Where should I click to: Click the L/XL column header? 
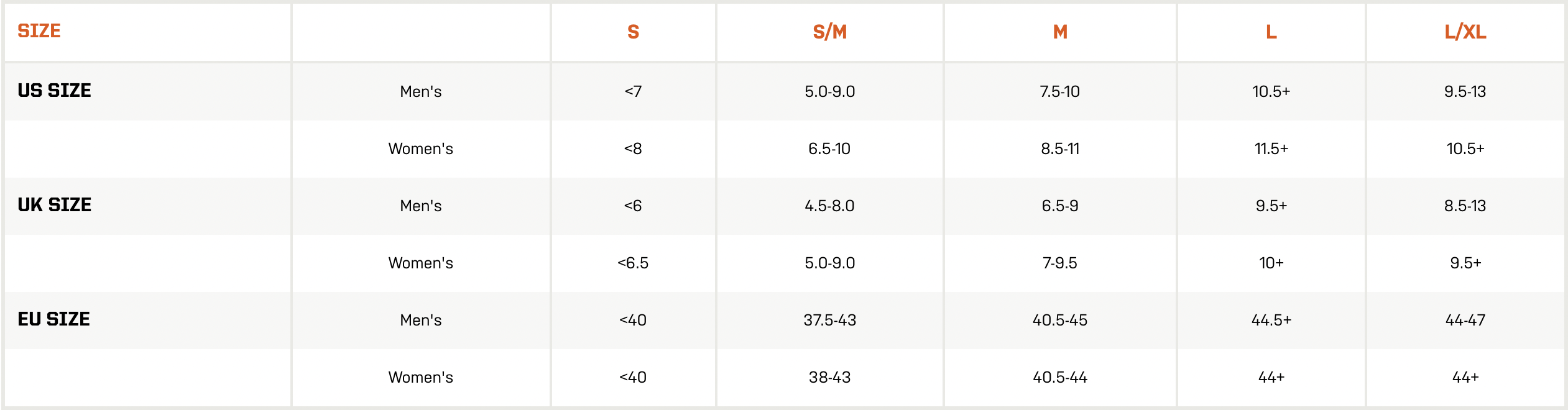click(1465, 32)
